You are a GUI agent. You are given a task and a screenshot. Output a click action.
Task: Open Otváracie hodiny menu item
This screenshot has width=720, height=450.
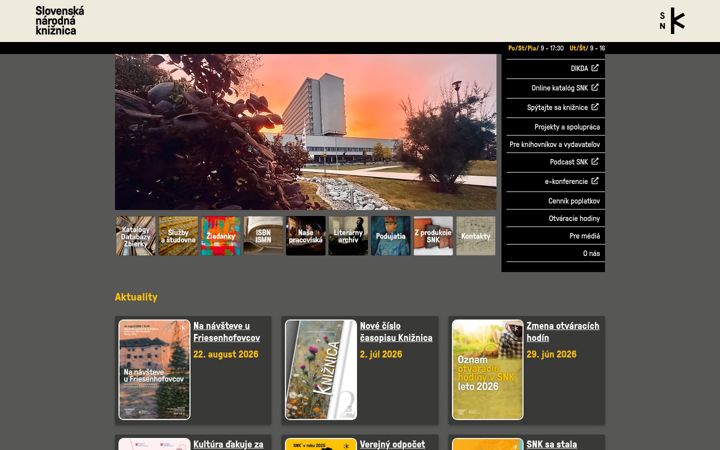click(x=574, y=219)
